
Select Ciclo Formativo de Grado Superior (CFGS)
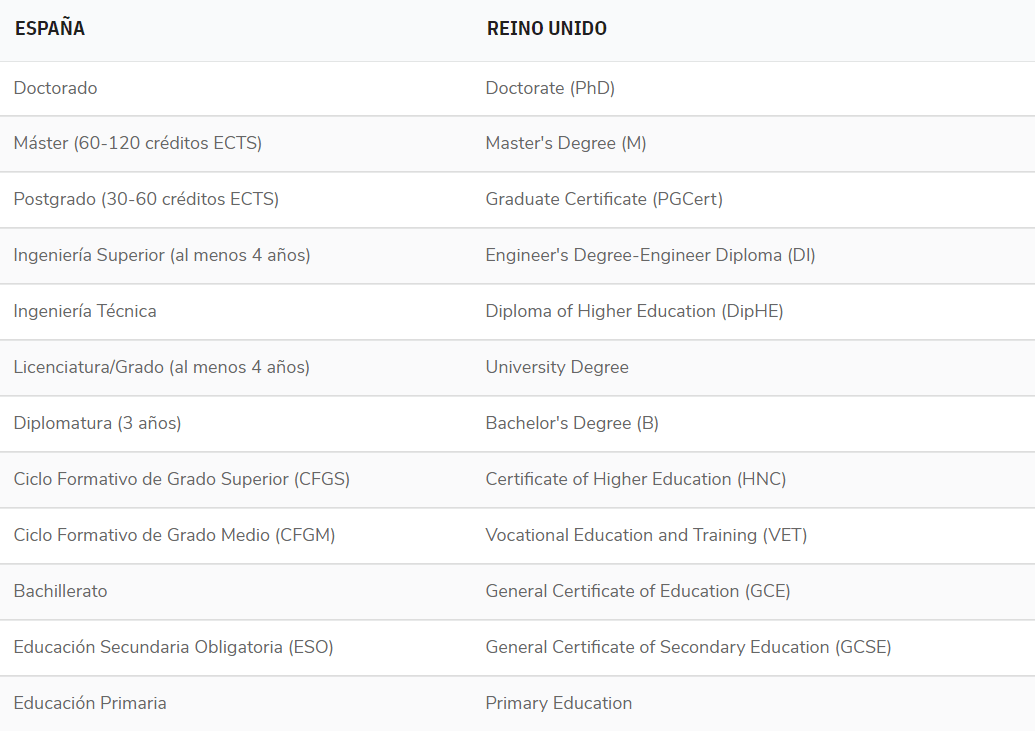[x=182, y=480]
